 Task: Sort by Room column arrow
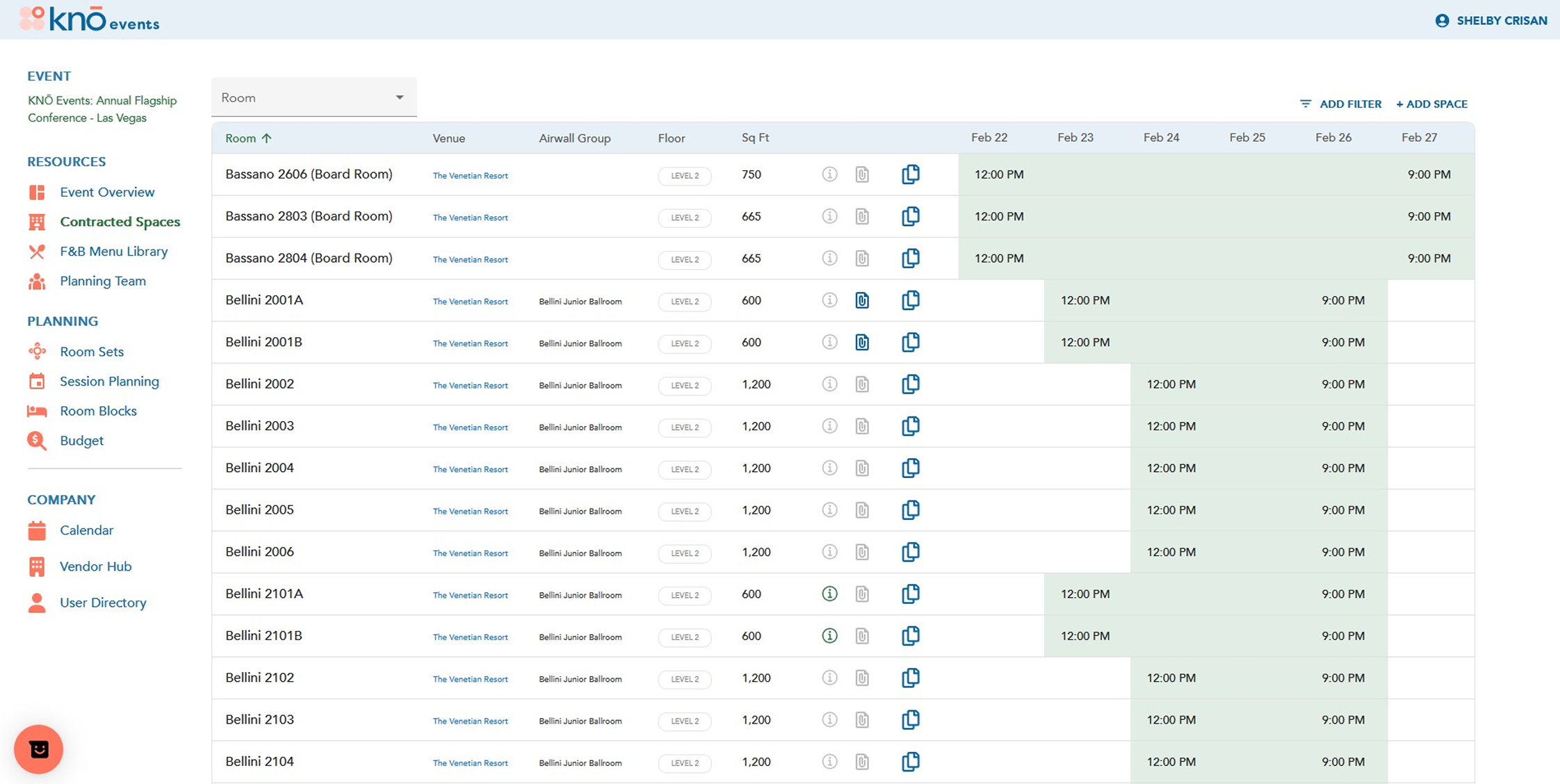[266, 138]
